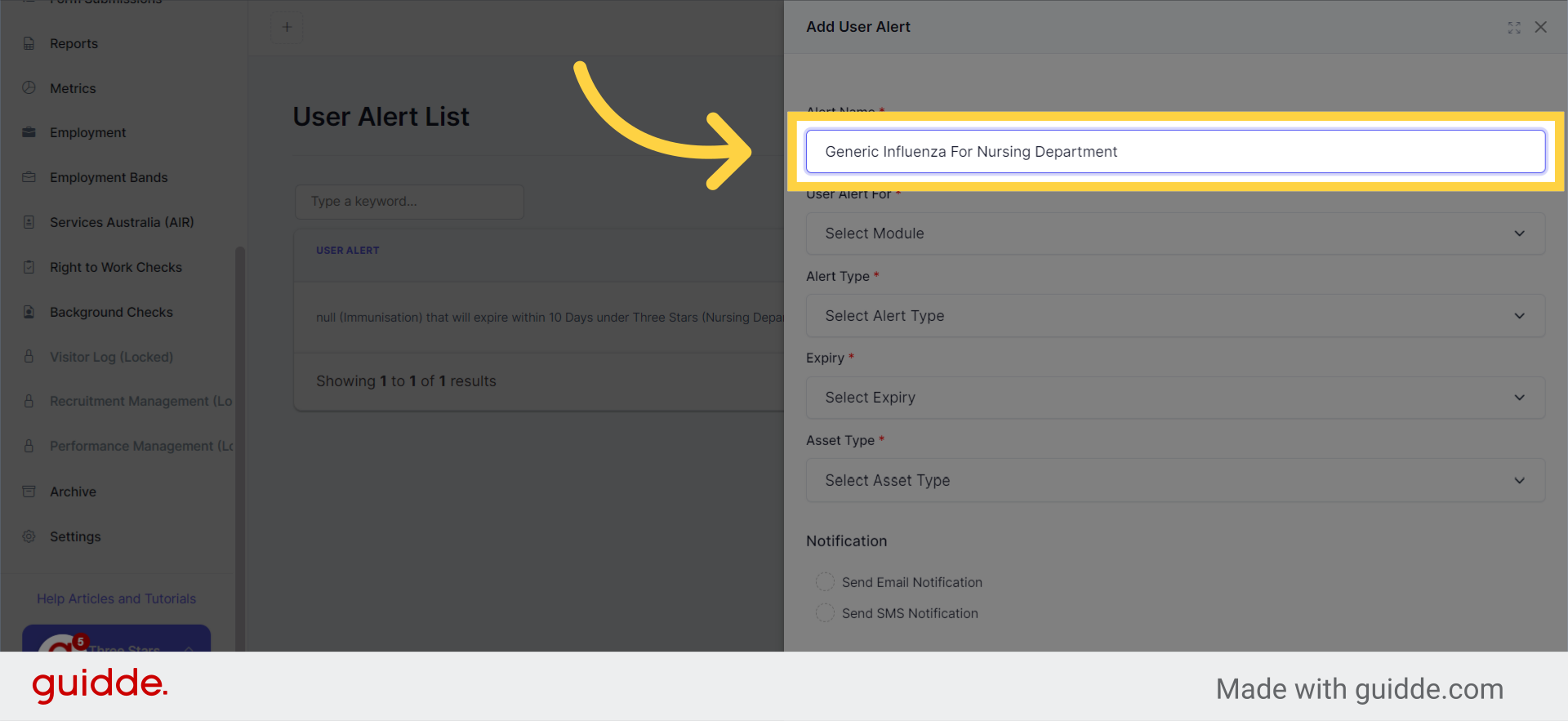Expand the Select Expiry dropdown

pyautogui.click(x=1175, y=398)
